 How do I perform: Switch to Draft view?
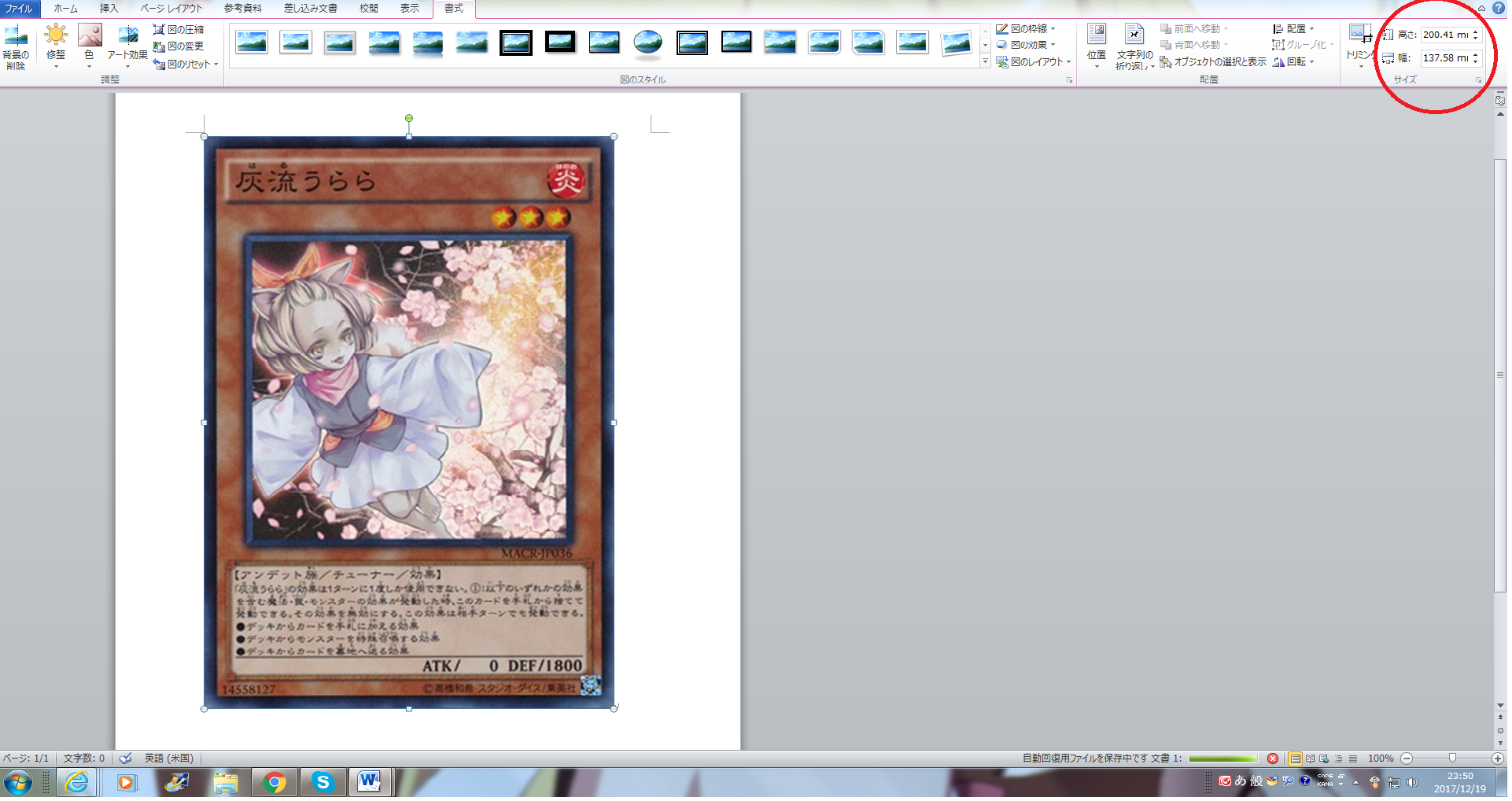pyautogui.click(x=1353, y=759)
